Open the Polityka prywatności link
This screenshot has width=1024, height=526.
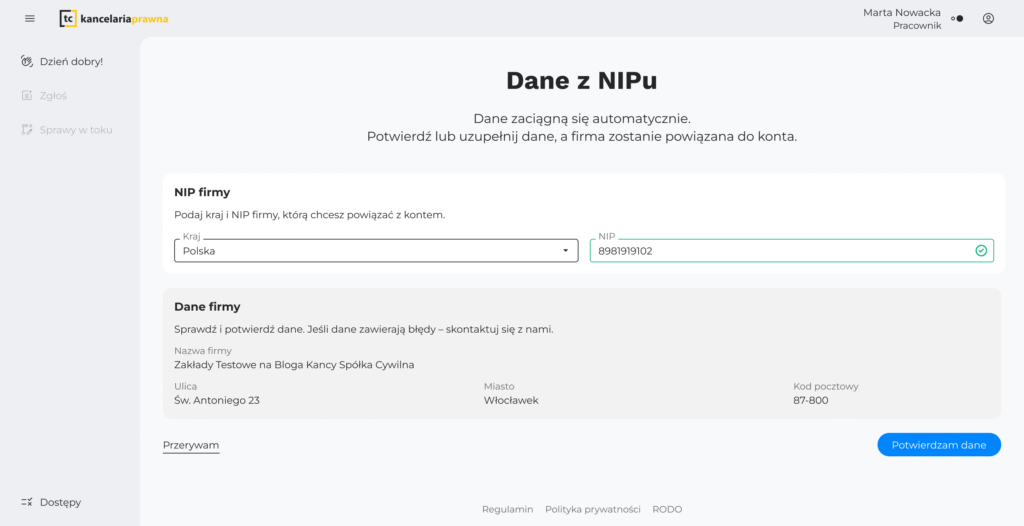click(x=592, y=509)
